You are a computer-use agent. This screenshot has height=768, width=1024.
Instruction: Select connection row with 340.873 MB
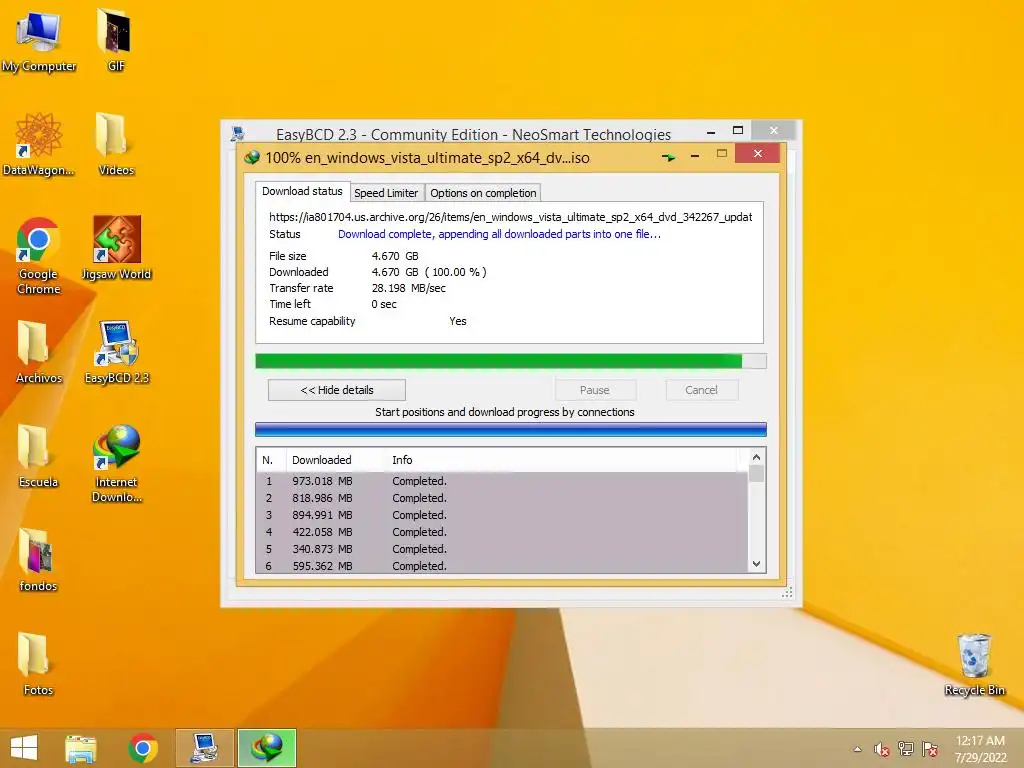(x=502, y=549)
